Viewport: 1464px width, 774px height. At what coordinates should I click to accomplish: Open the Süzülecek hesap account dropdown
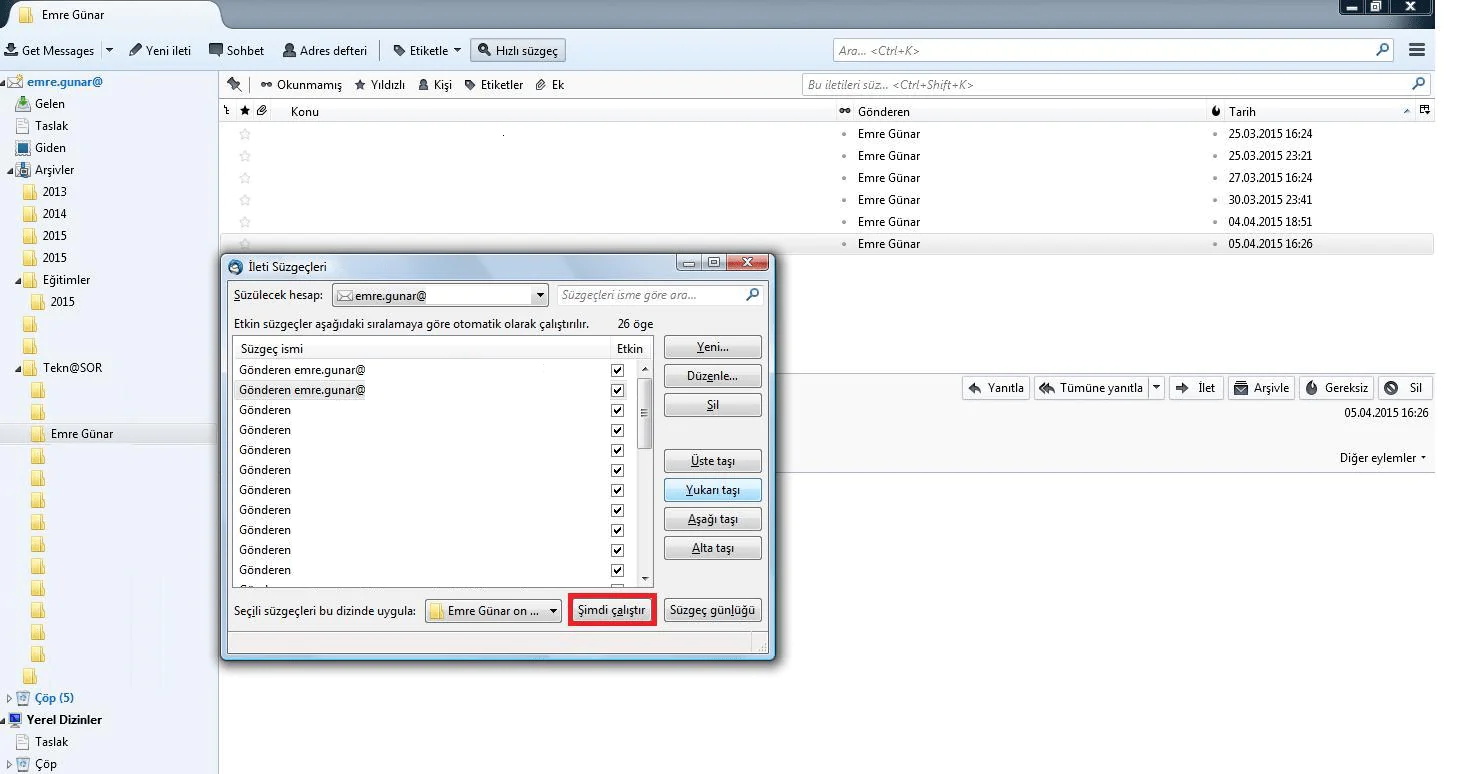[440, 295]
